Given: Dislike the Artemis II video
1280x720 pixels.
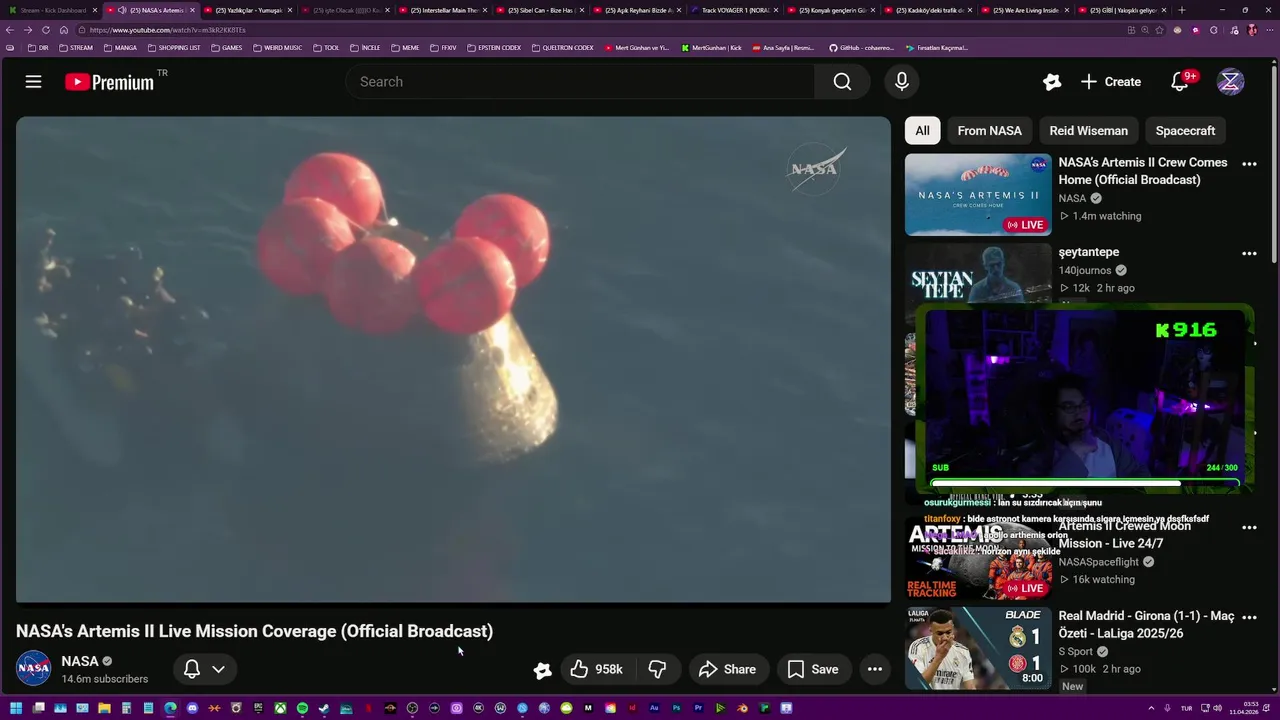Looking at the screenshot, I should coord(658,669).
